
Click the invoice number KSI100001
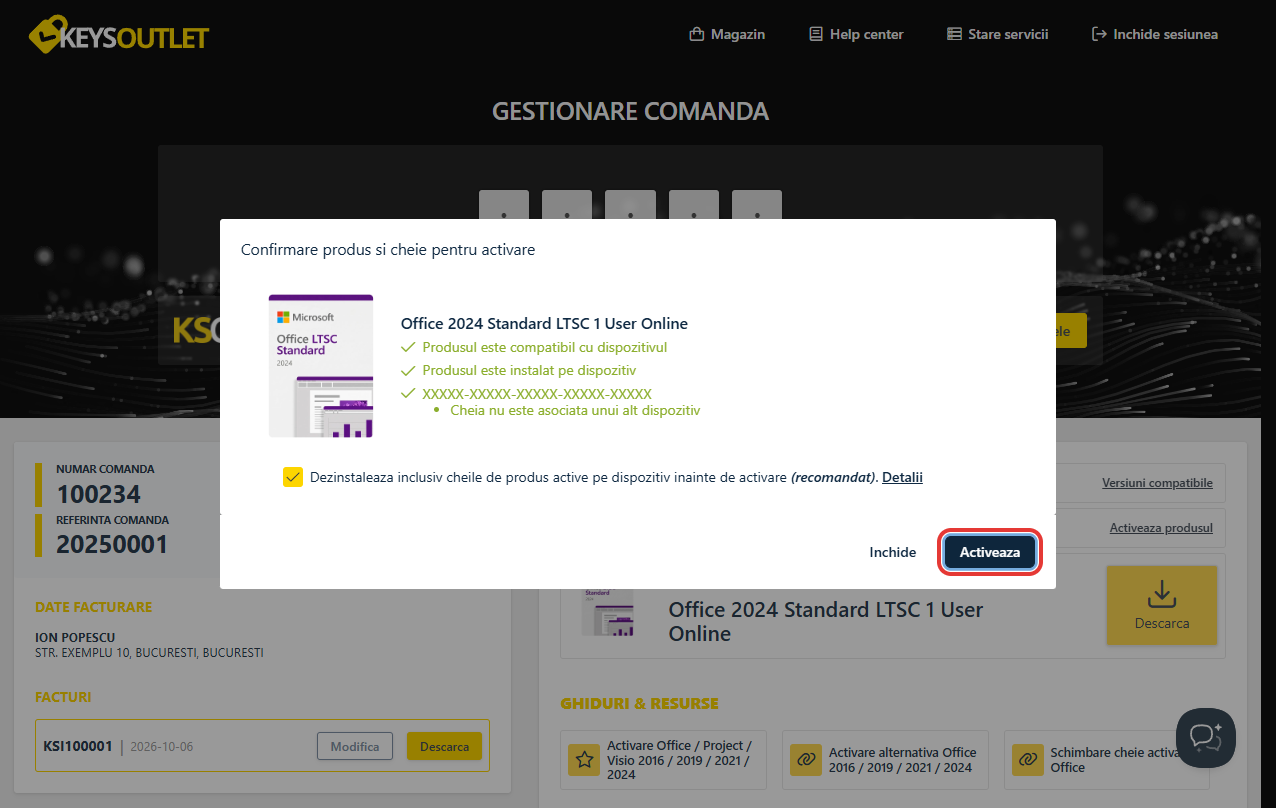coord(78,746)
